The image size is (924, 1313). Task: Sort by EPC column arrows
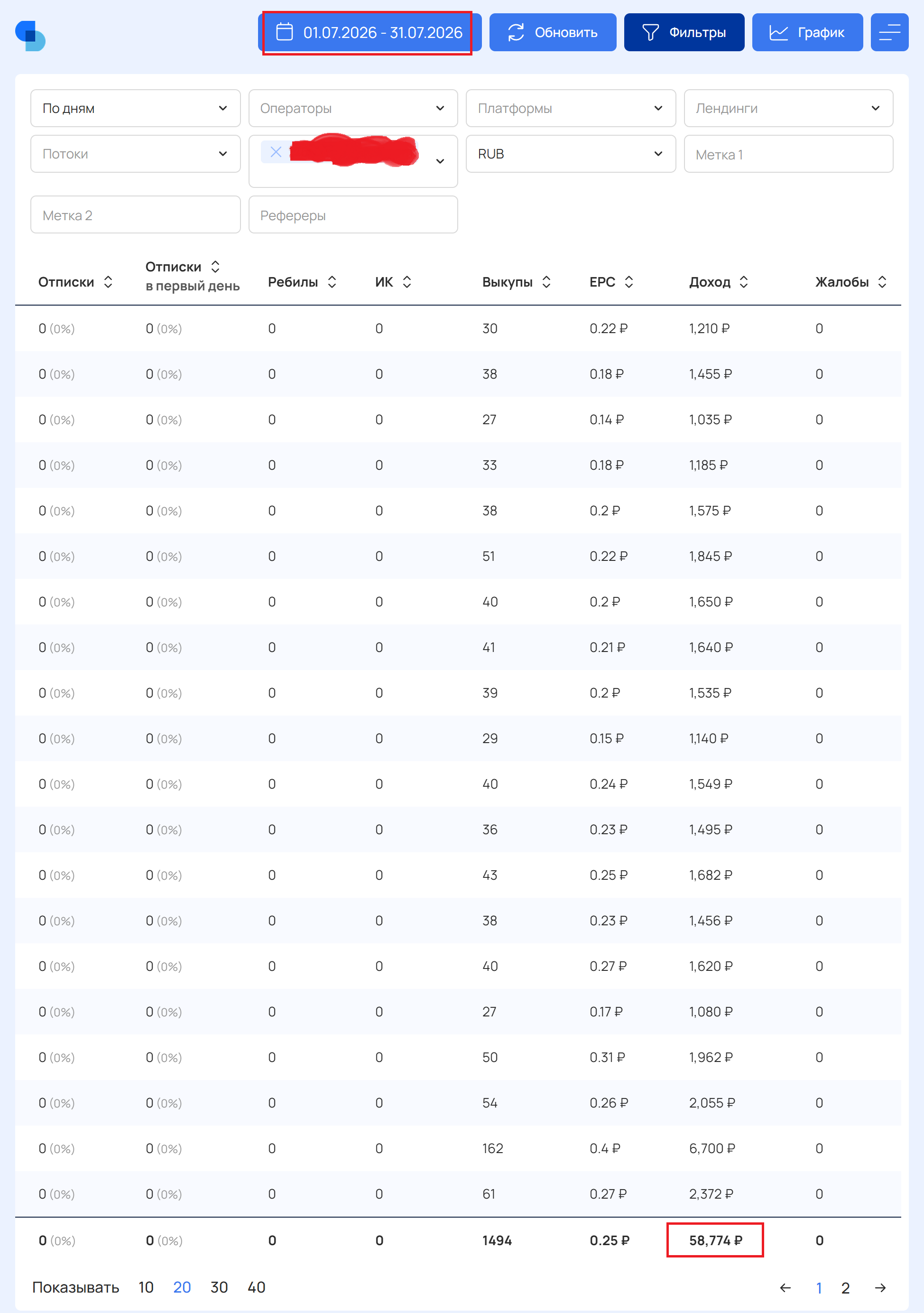coord(629,282)
